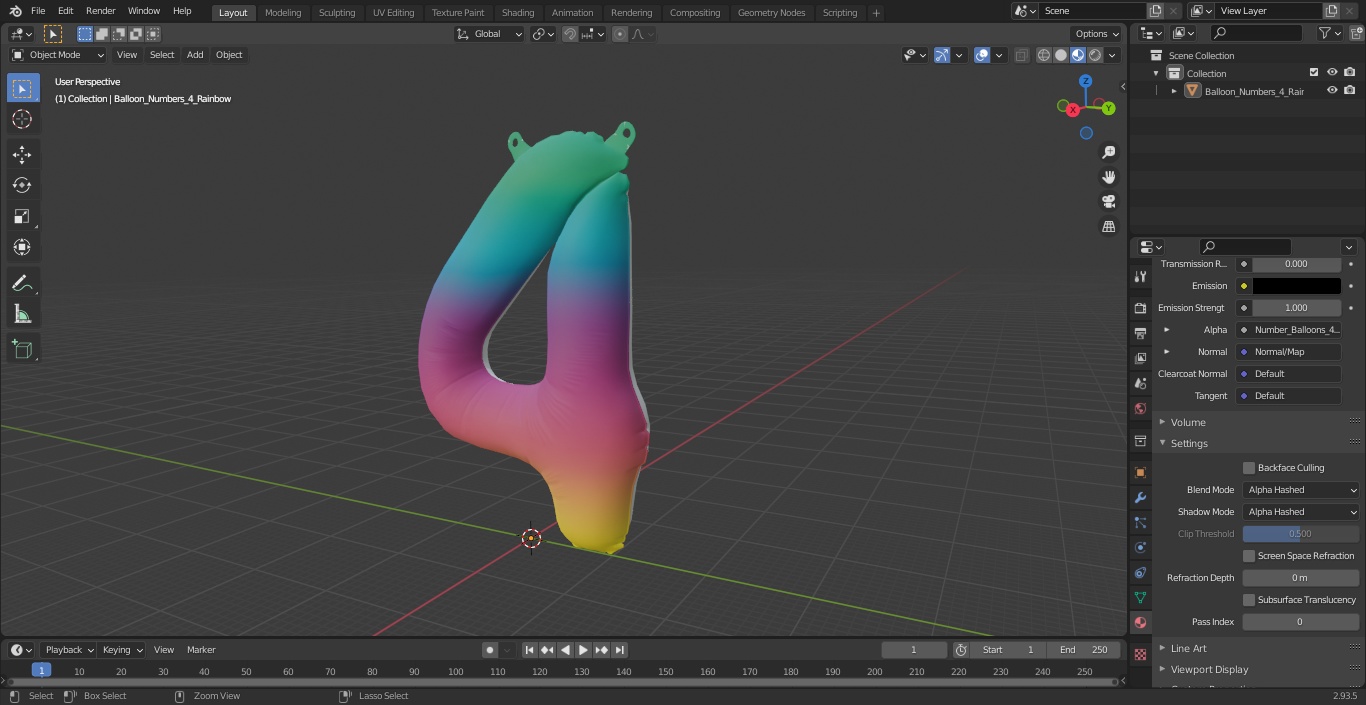Switch to the UV Editing workspace tab
This screenshot has height=705, width=1366.
(x=393, y=13)
